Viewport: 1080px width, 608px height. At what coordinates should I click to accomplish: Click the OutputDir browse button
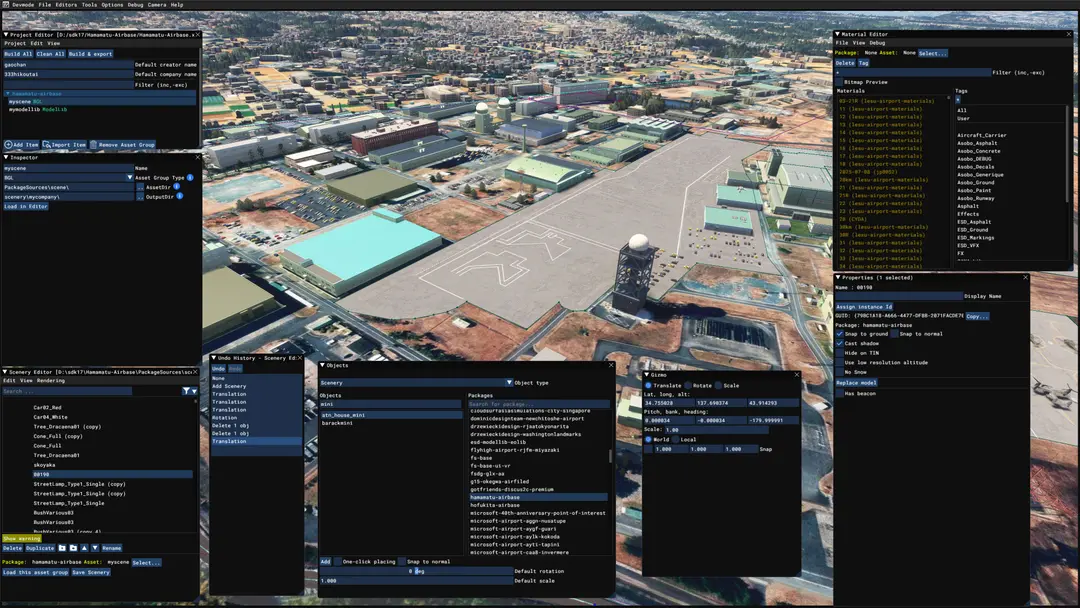140,197
